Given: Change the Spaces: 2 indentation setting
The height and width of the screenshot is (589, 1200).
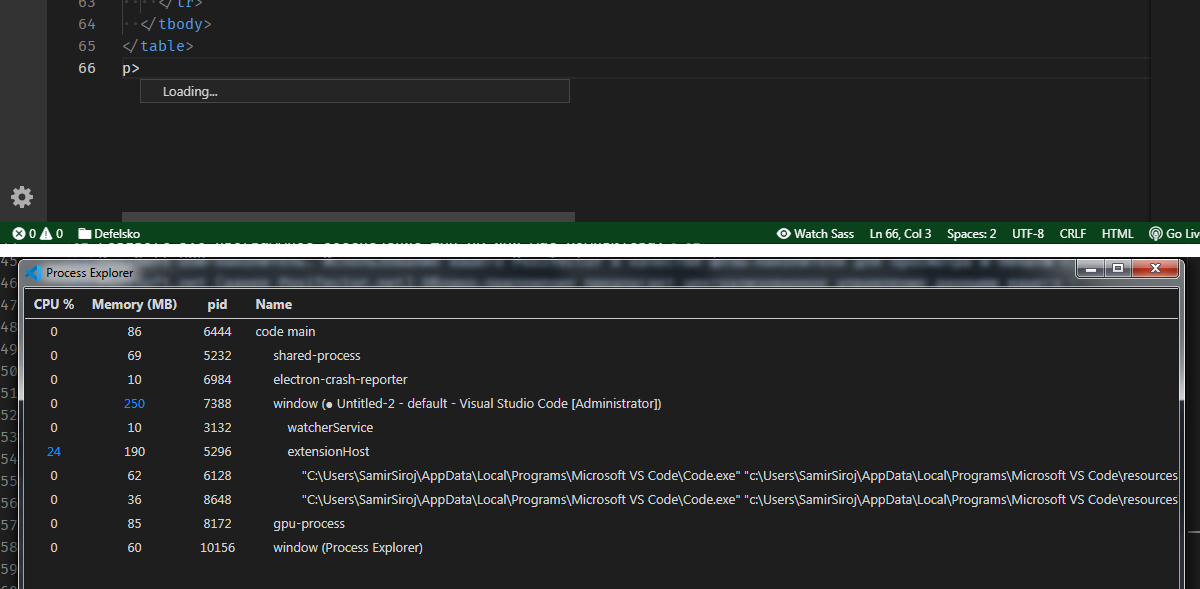Looking at the screenshot, I should [x=971, y=234].
